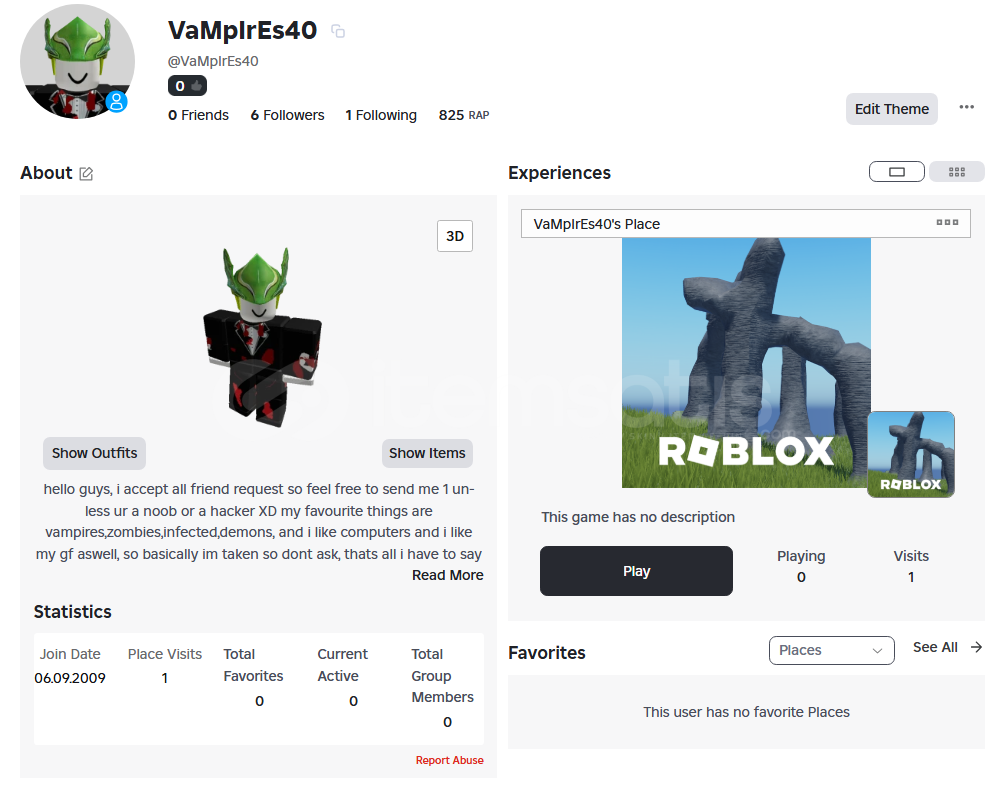Click Report Abuse link
The height and width of the screenshot is (801, 1007).
[x=450, y=761]
